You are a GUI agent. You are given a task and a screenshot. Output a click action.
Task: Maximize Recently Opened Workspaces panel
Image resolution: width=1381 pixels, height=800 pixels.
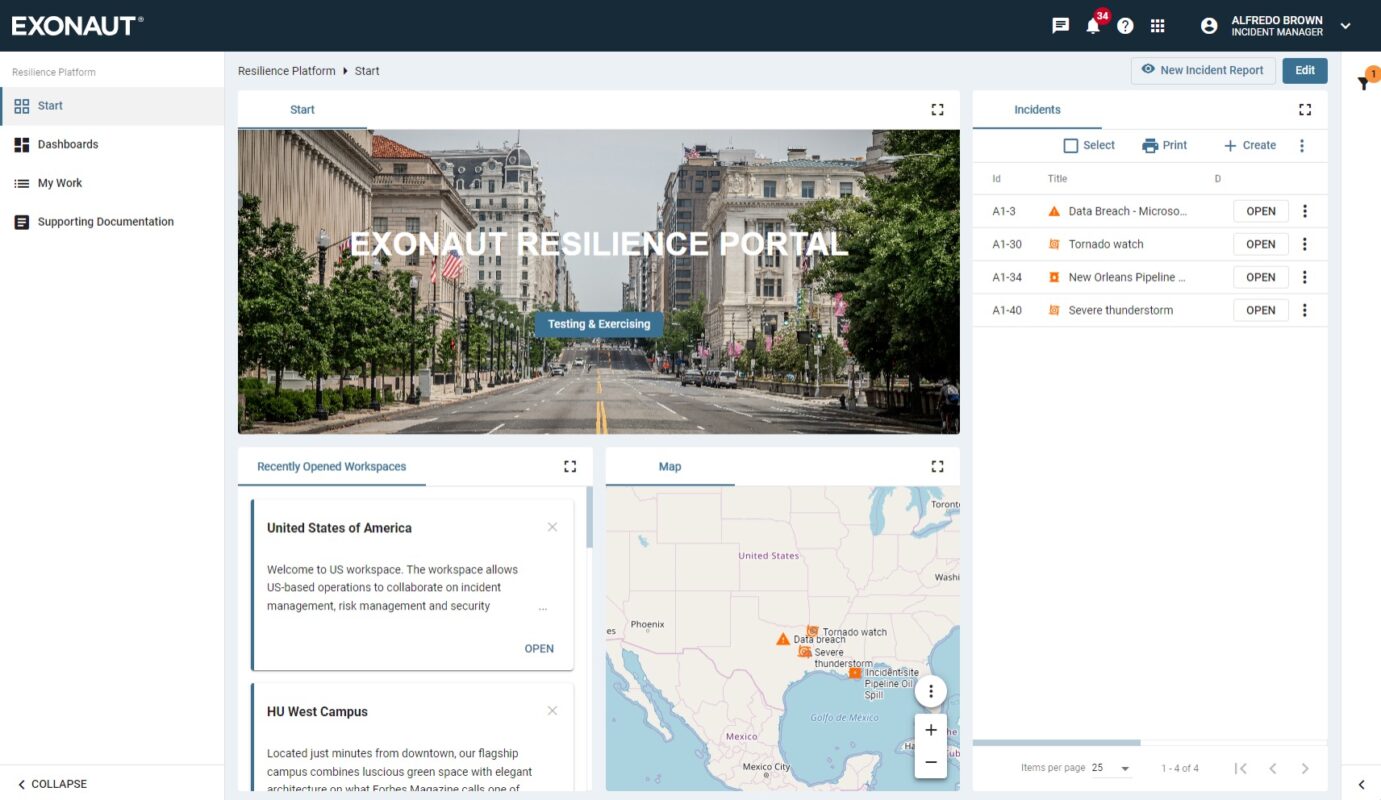pyautogui.click(x=570, y=467)
